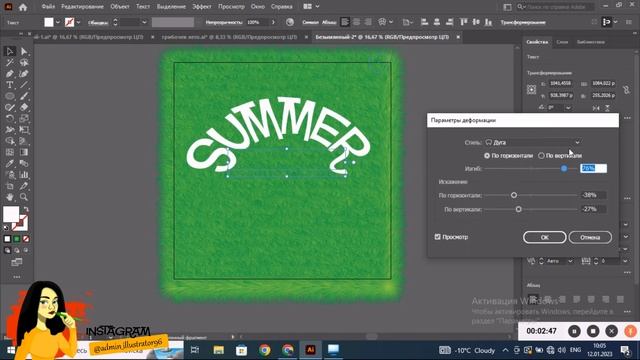Viewport: 640px width, 360px height.
Task: Open File Explorer from the taskbar
Action: (219, 350)
